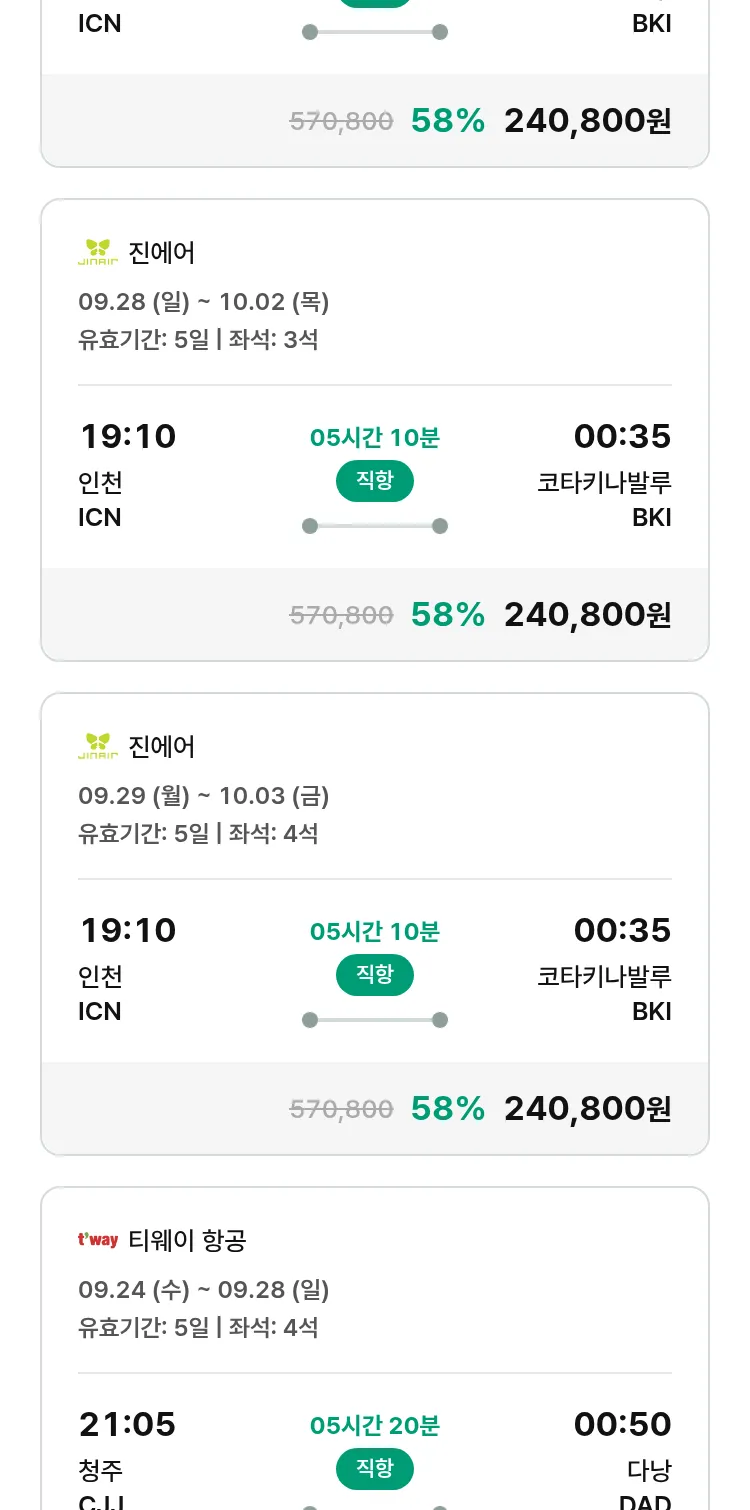Image resolution: width=750 pixels, height=1510 pixels.
Task: Select 240,800원 price on 09.28 (일) flight
Action: (587, 614)
